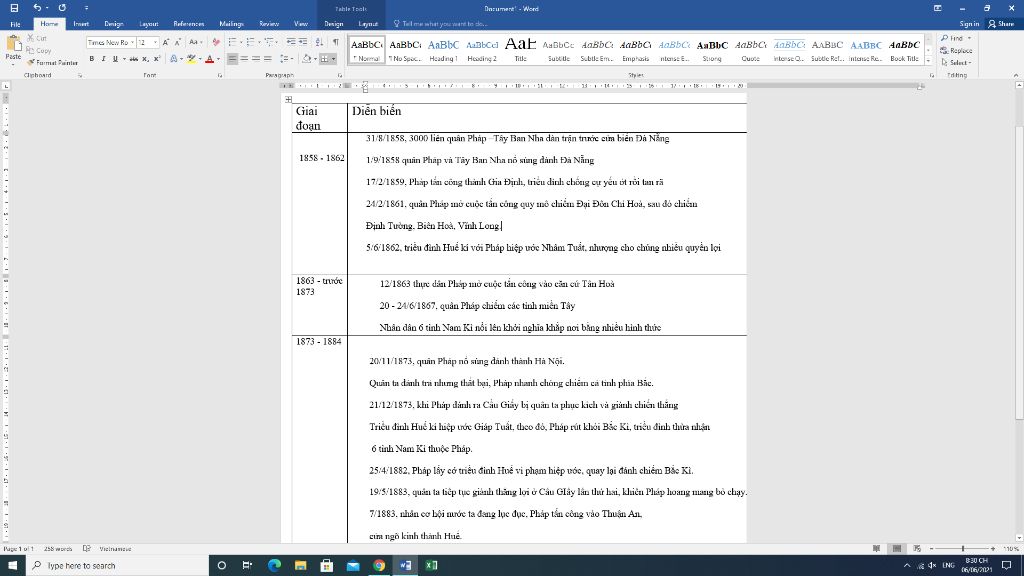This screenshot has height=576, width=1024.
Task: Open the References ribbon tab
Action: click(x=188, y=23)
